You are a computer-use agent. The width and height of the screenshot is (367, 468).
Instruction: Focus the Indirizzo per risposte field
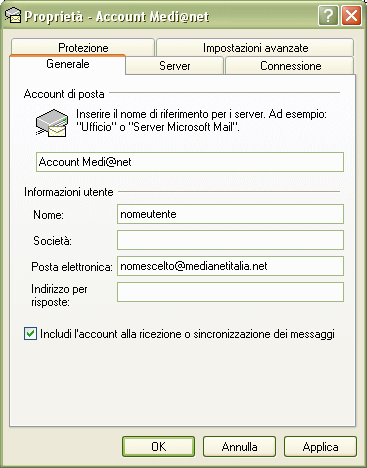(230, 292)
